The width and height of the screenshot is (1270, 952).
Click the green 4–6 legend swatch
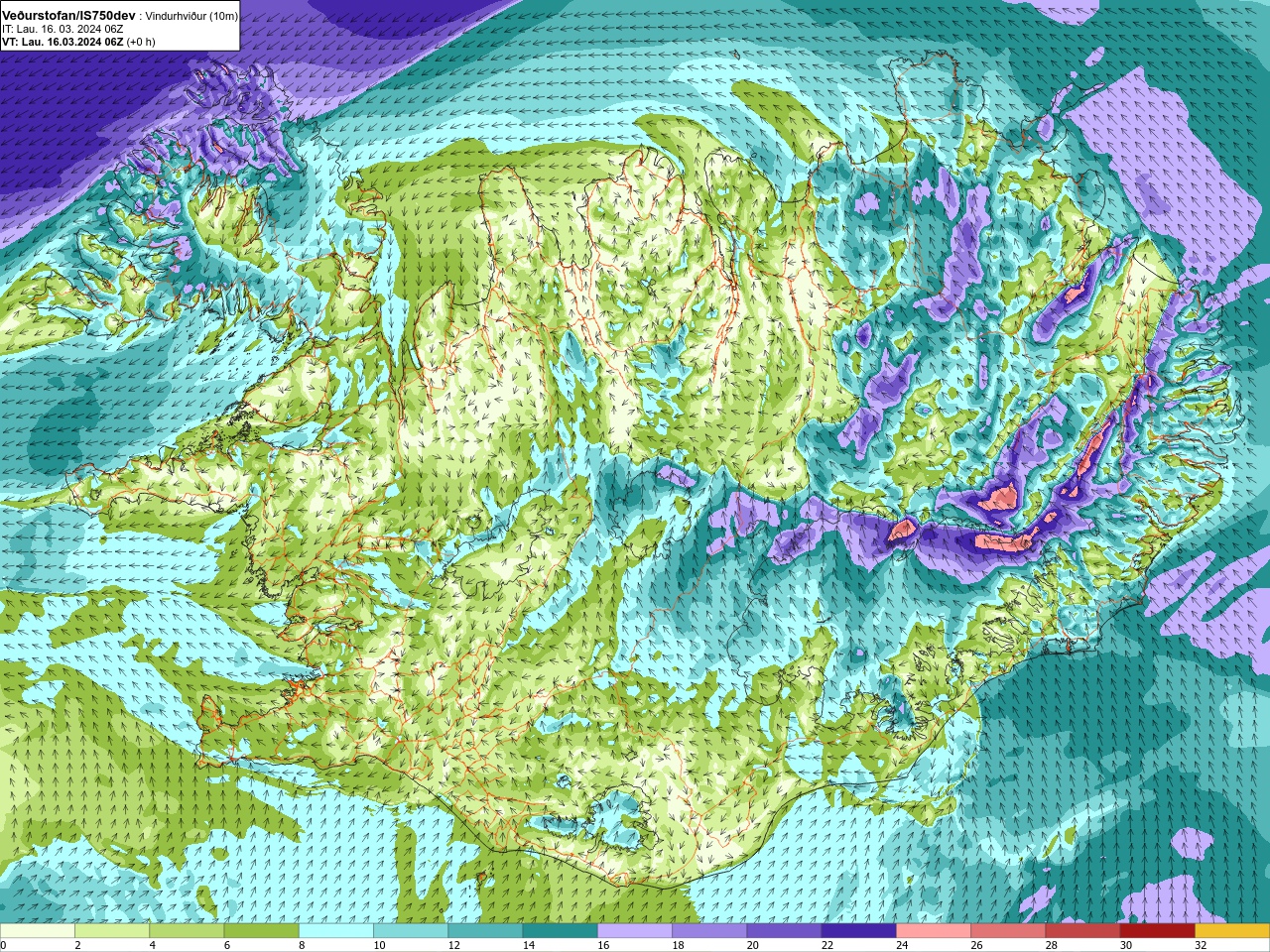pos(187,930)
